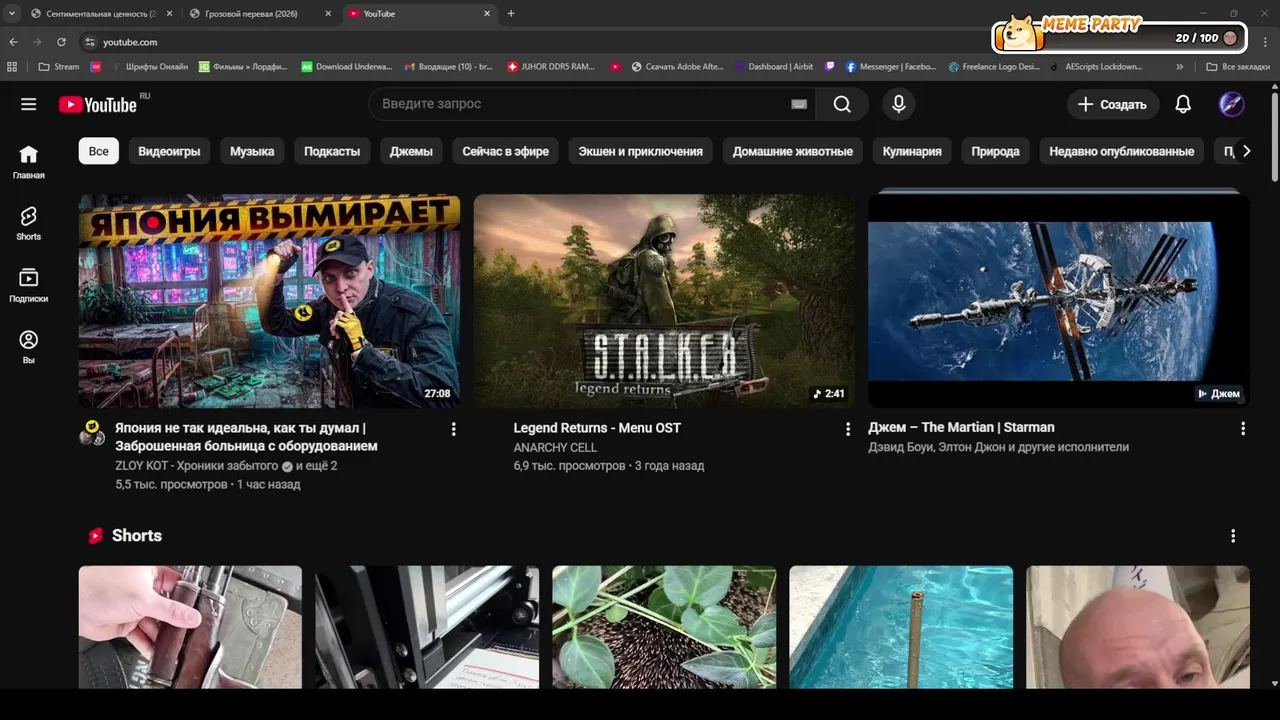
Task: Open the swimming pool Short thumbnail
Action: pyautogui.click(x=901, y=627)
